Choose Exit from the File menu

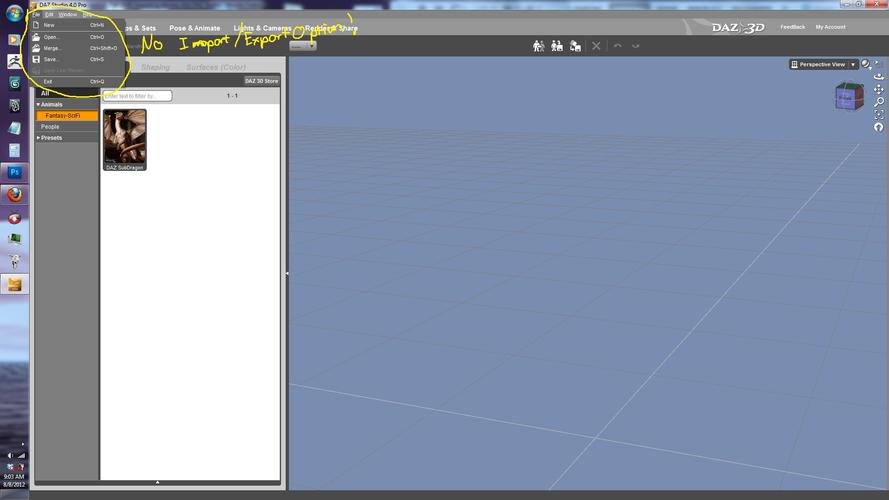click(x=78, y=82)
